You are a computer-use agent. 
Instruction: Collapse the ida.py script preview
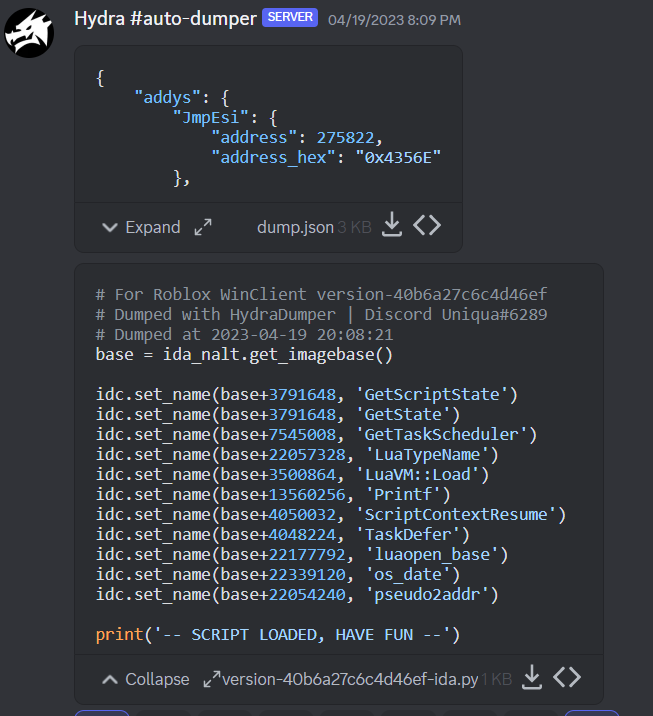point(146,679)
